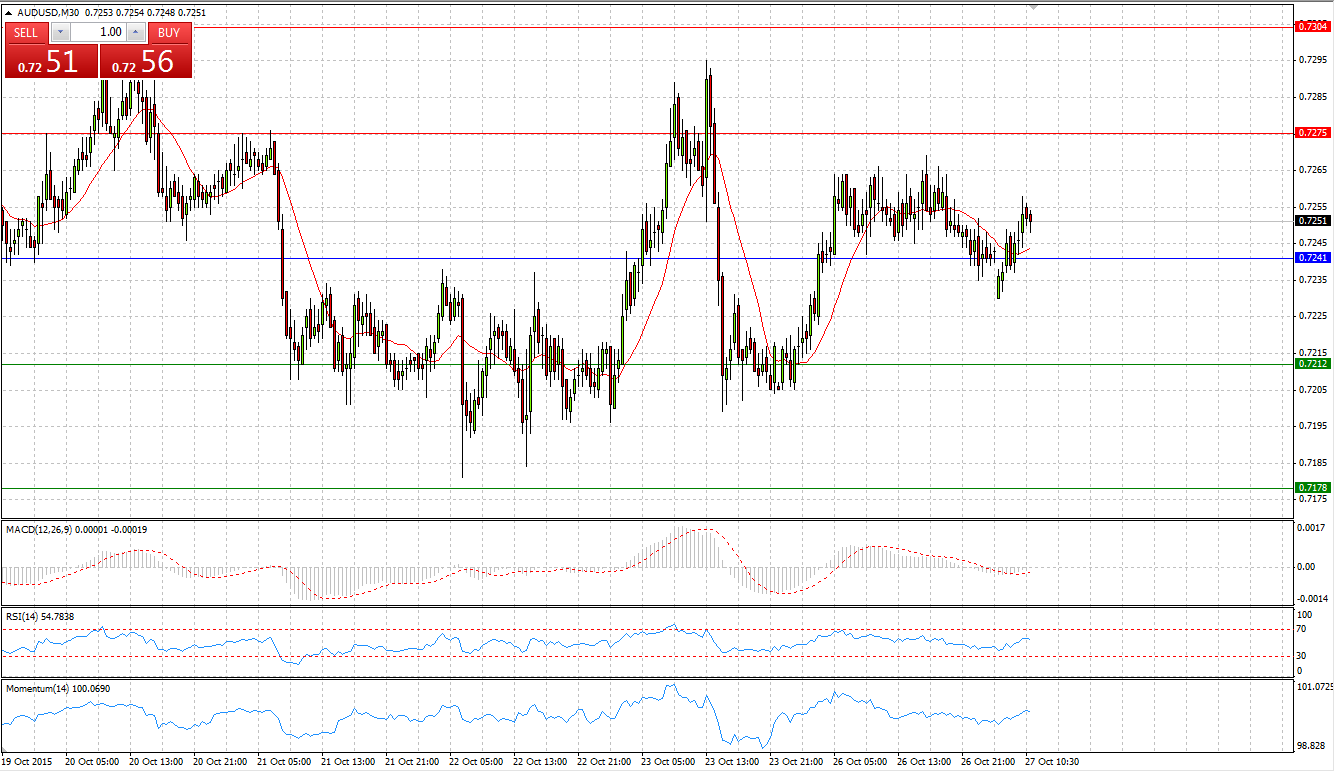Click the BUY button
The height and width of the screenshot is (772, 1335).
click(x=170, y=32)
